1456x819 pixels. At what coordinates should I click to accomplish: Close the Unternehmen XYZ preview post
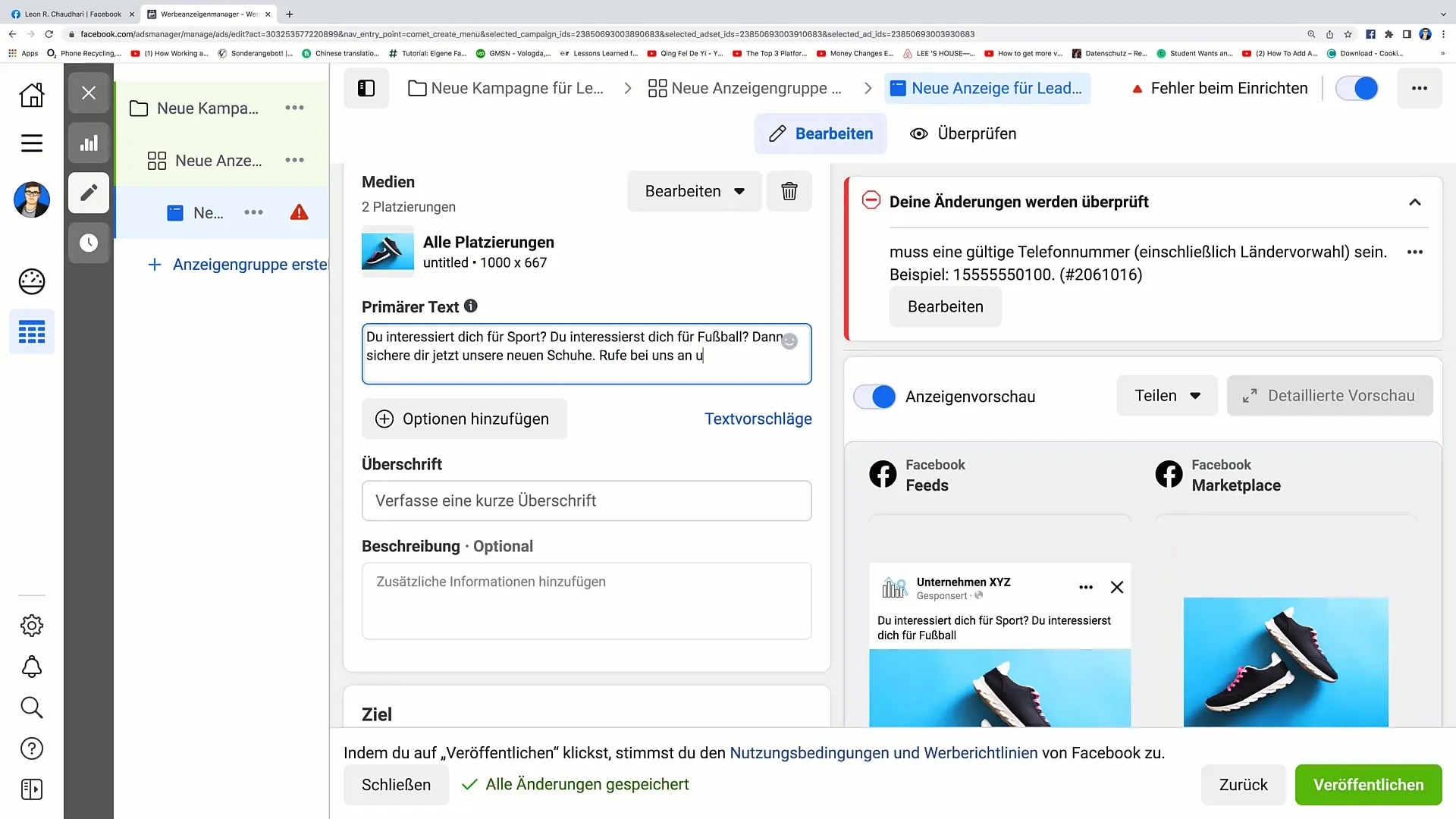pos(1117,587)
